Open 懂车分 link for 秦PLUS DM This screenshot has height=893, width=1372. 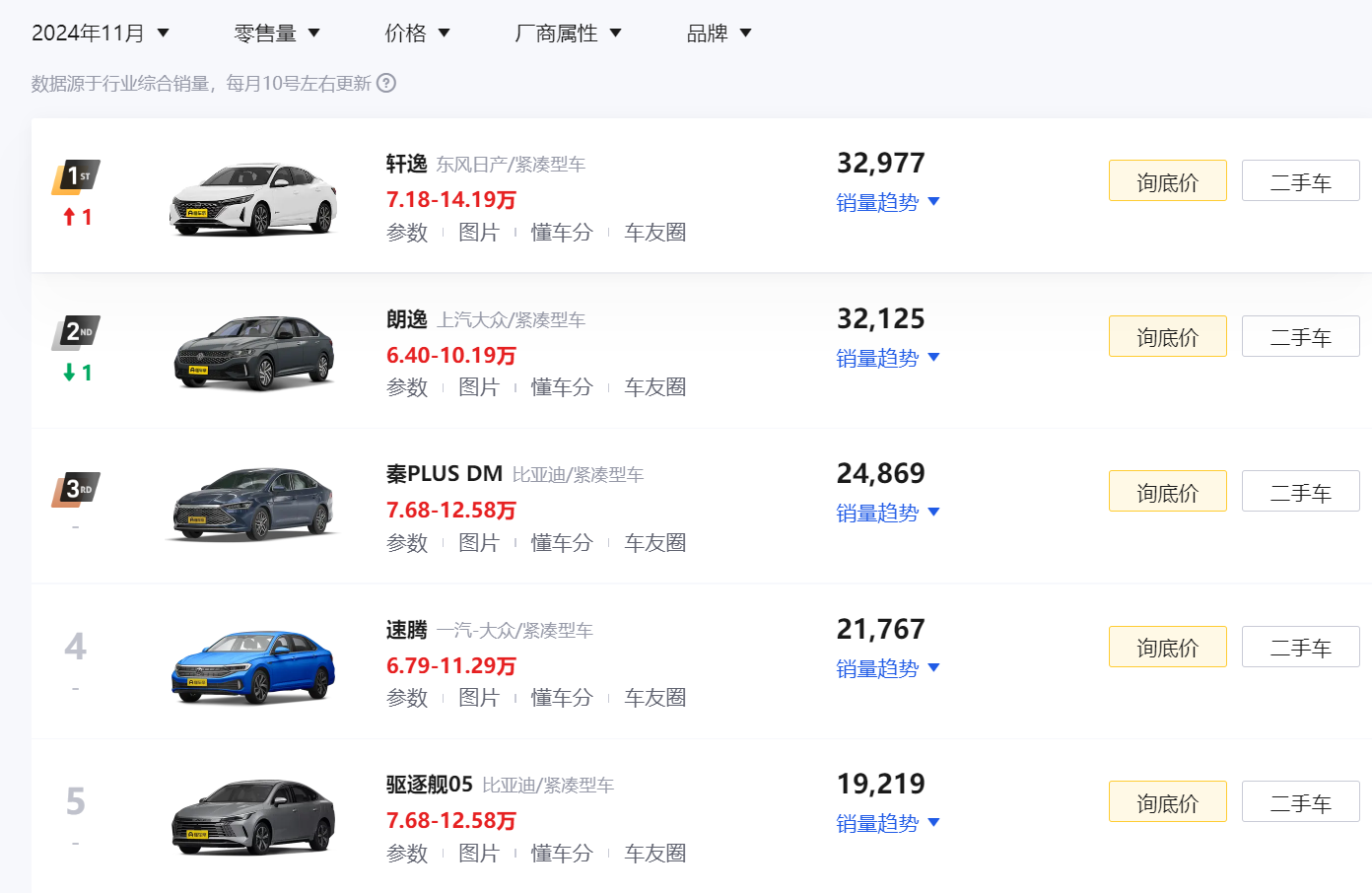(562, 543)
